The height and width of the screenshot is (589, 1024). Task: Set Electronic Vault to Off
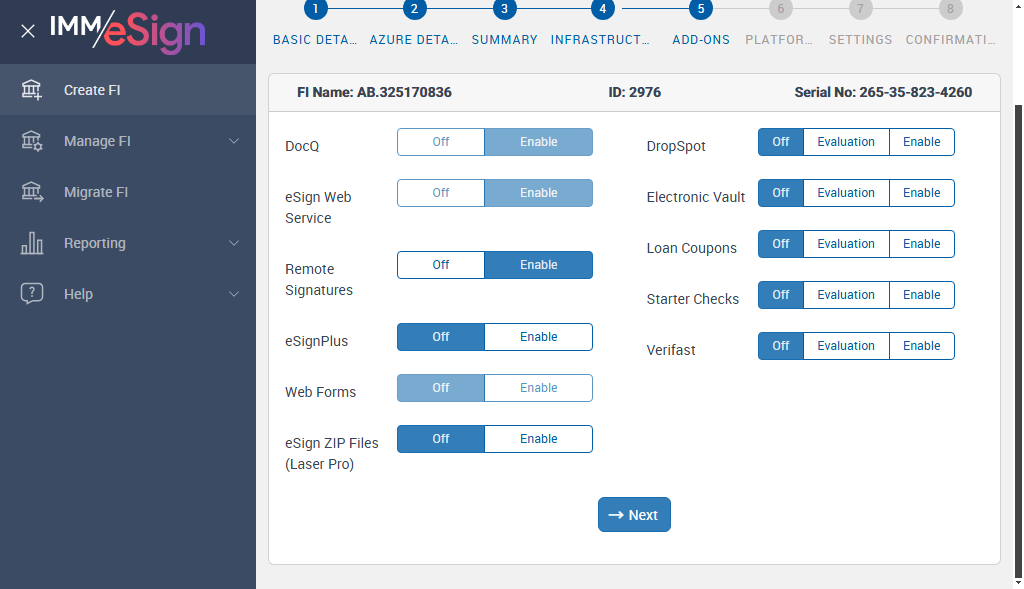click(780, 193)
